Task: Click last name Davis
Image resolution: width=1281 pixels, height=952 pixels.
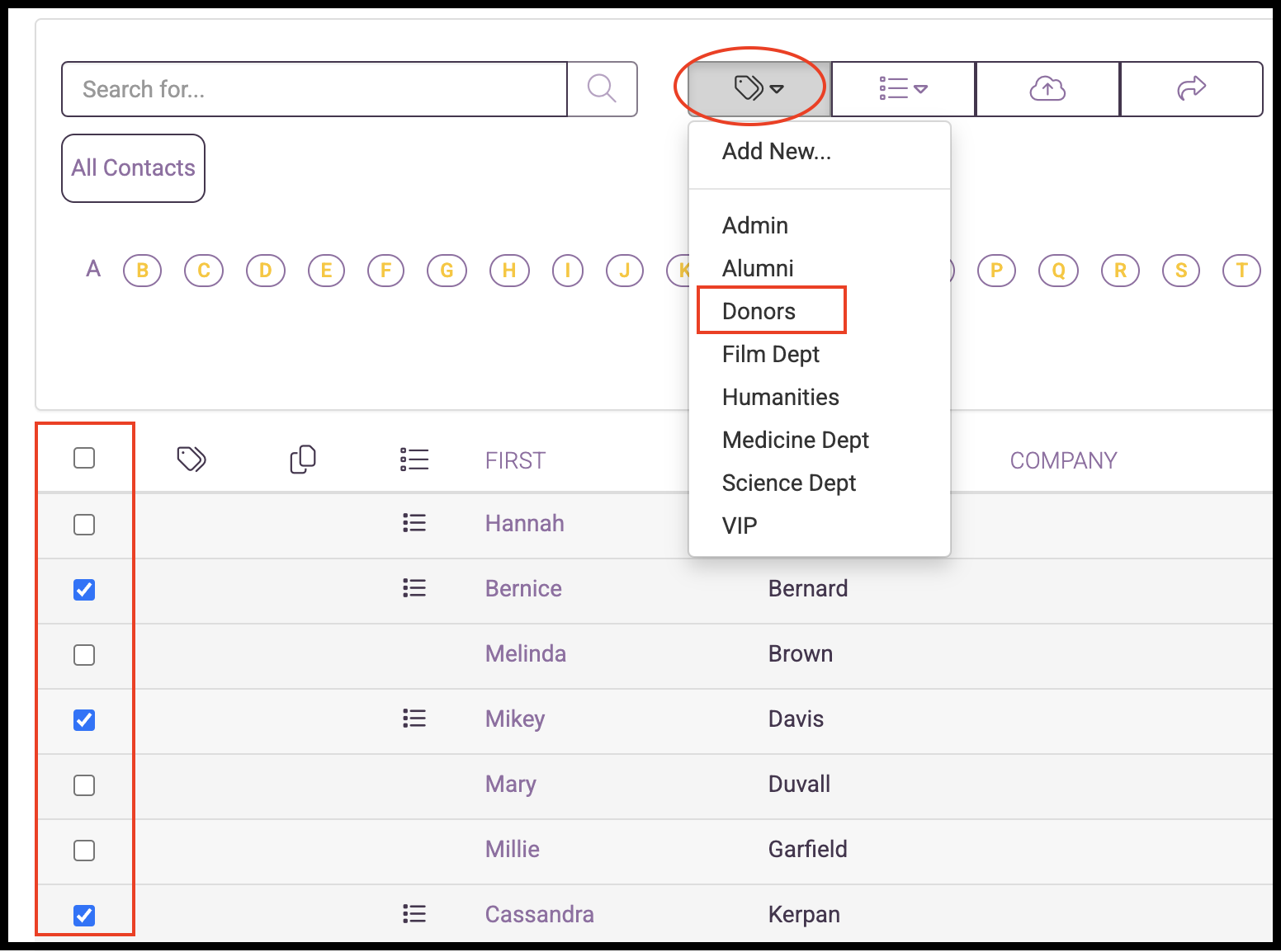Action: (x=796, y=719)
